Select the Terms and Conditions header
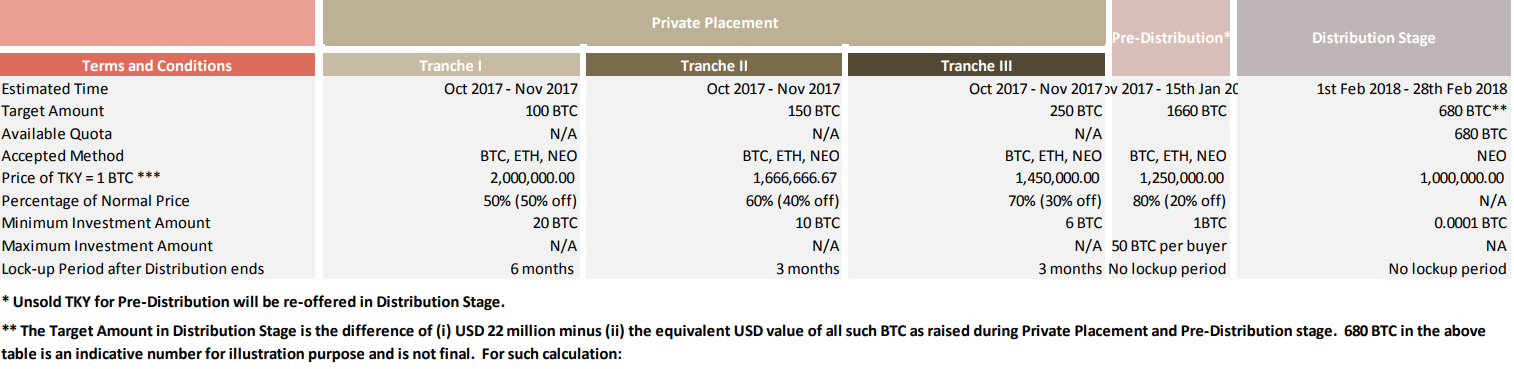1514x369 pixels. pos(157,66)
